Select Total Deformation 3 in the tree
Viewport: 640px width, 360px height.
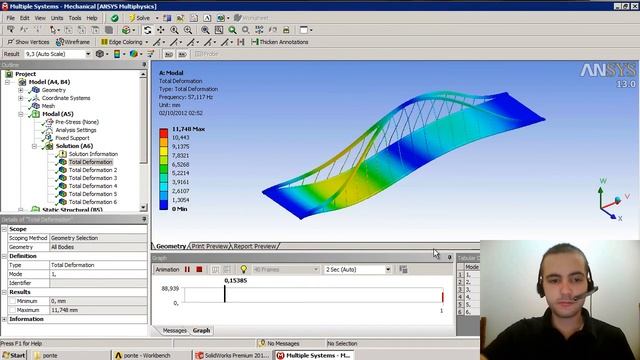point(93,178)
